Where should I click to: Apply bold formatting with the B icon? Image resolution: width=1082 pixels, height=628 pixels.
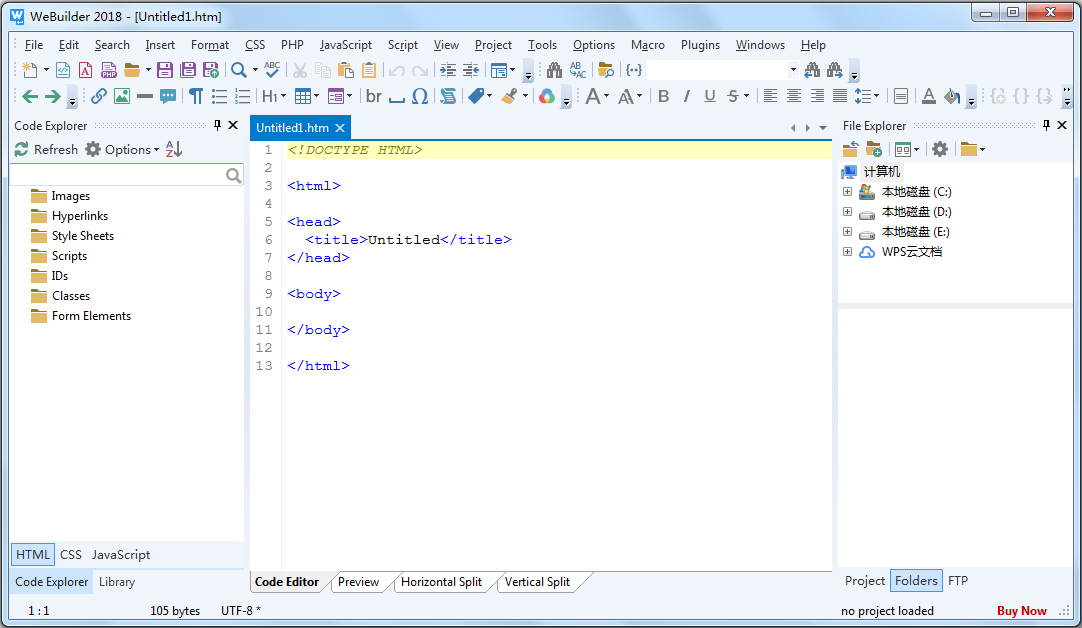pos(663,96)
